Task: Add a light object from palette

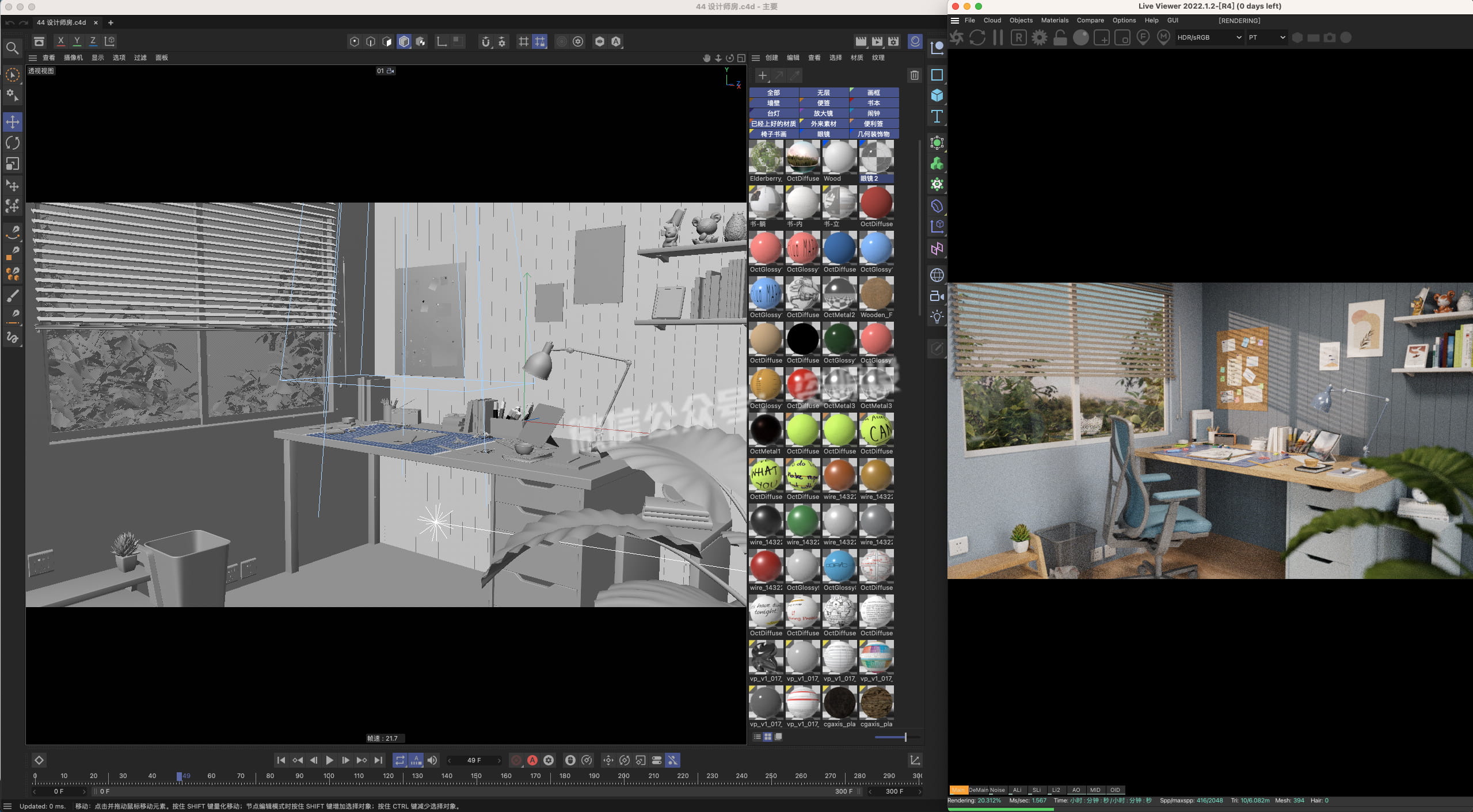Action: (937, 317)
